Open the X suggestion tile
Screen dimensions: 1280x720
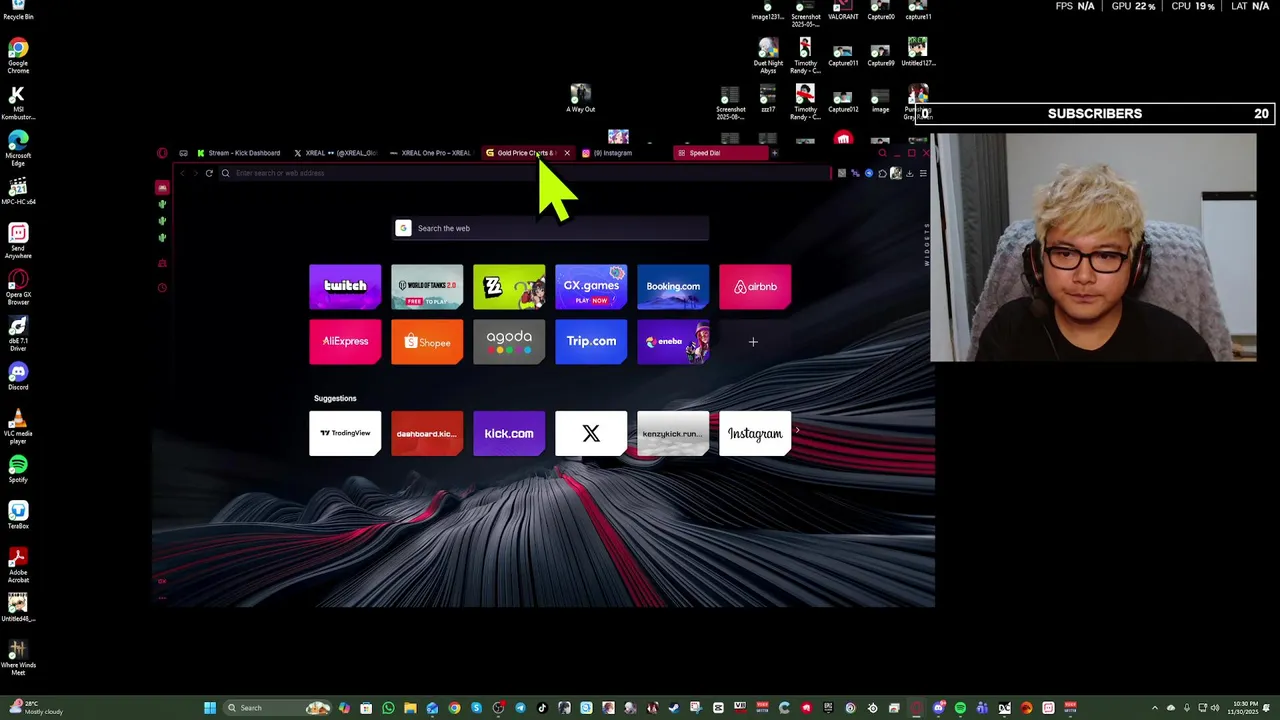pyautogui.click(x=591, y=433)
